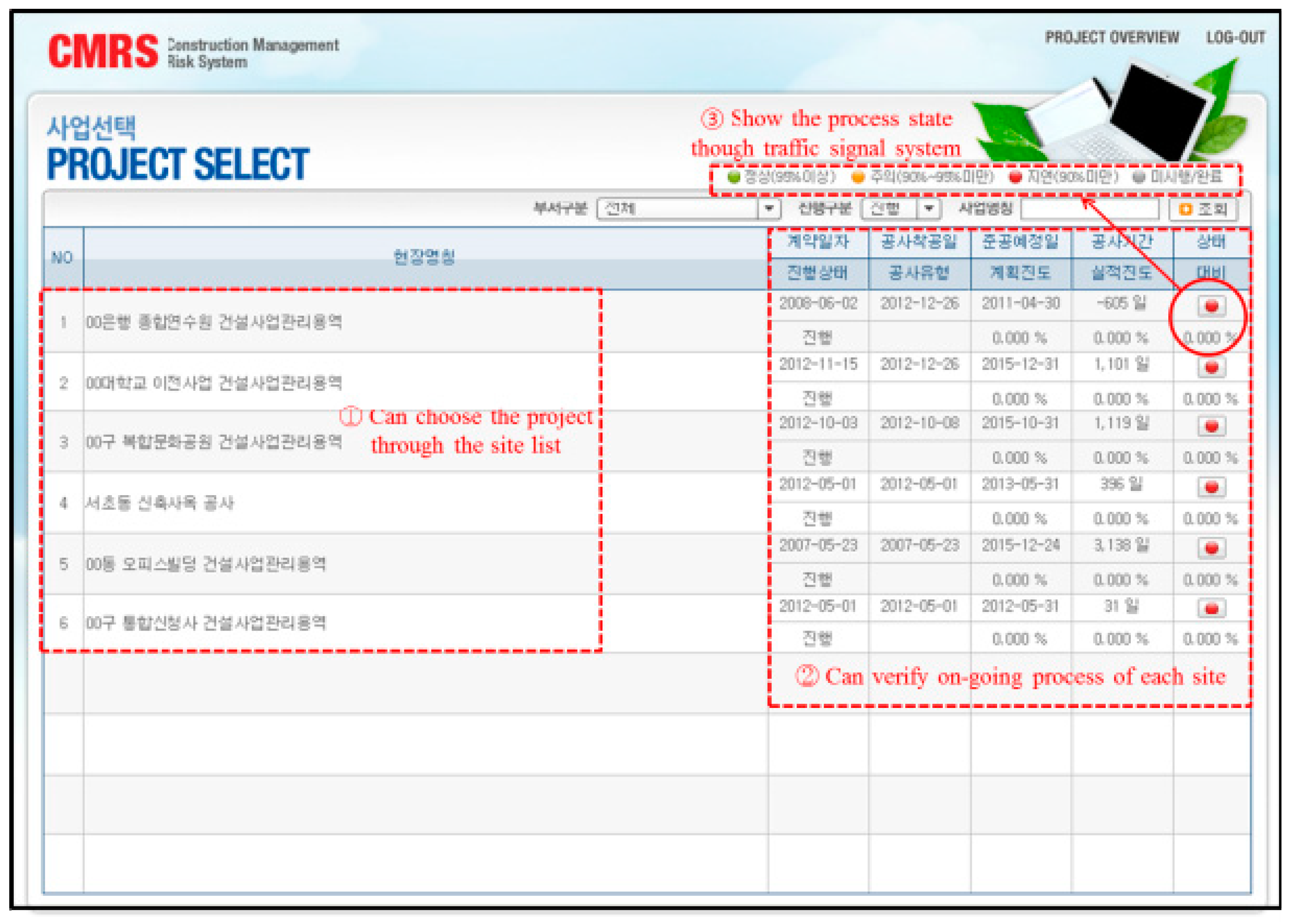1294x924 pixels.
Task: Click the red status light for project row 1
Action: point(1211,306)
